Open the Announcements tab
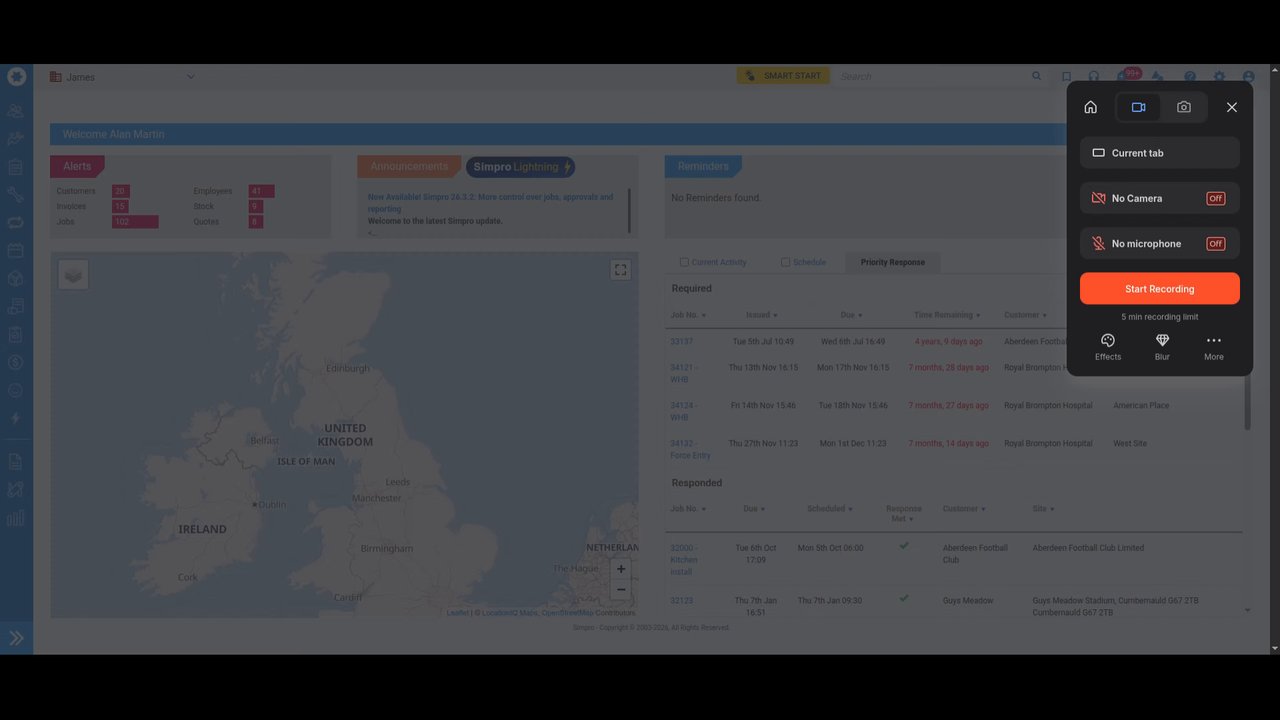 click(409, 167)
